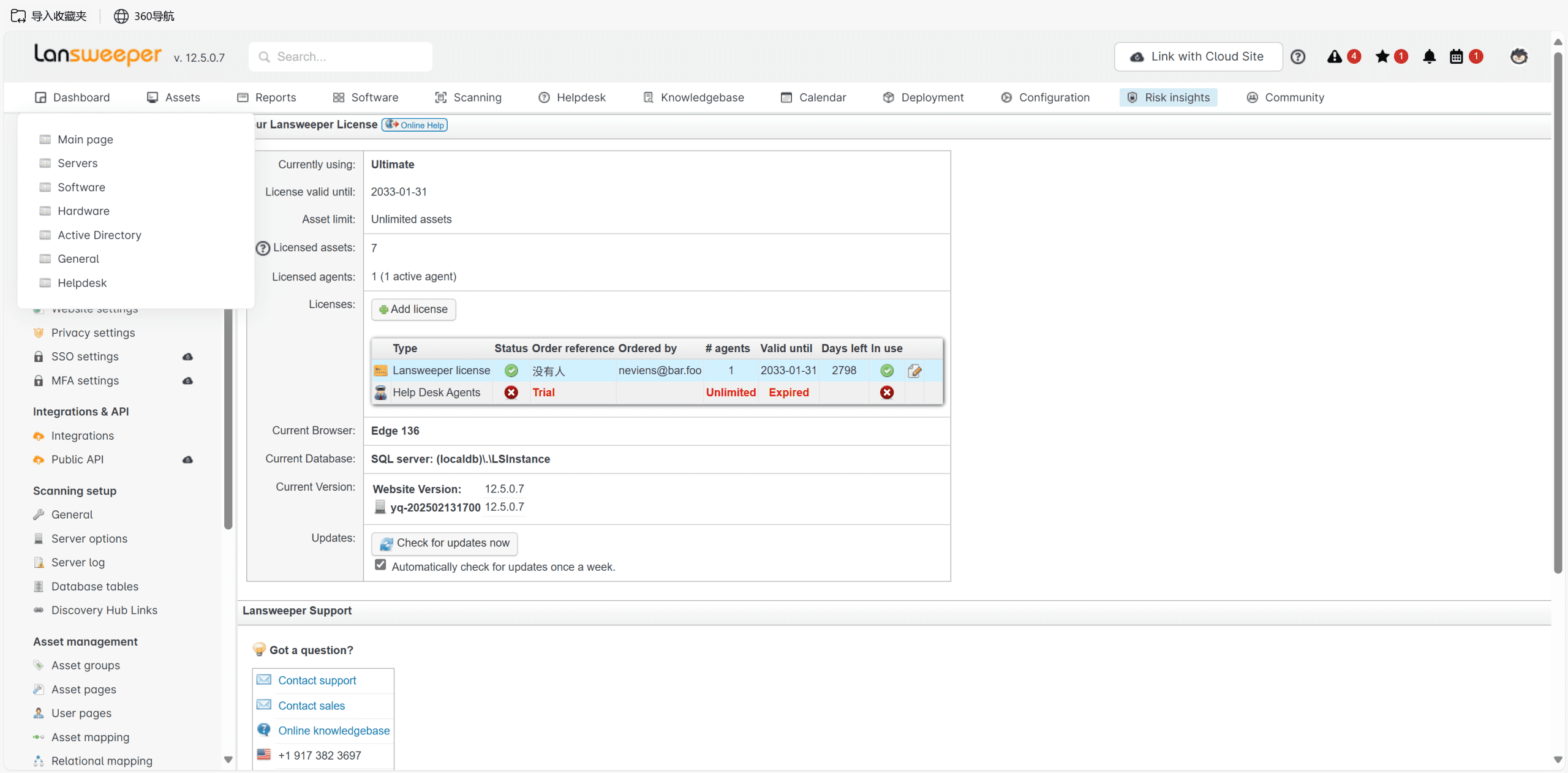1568x773 pixels.
Task: Open the Contact sales link
Action: [311, 706]
